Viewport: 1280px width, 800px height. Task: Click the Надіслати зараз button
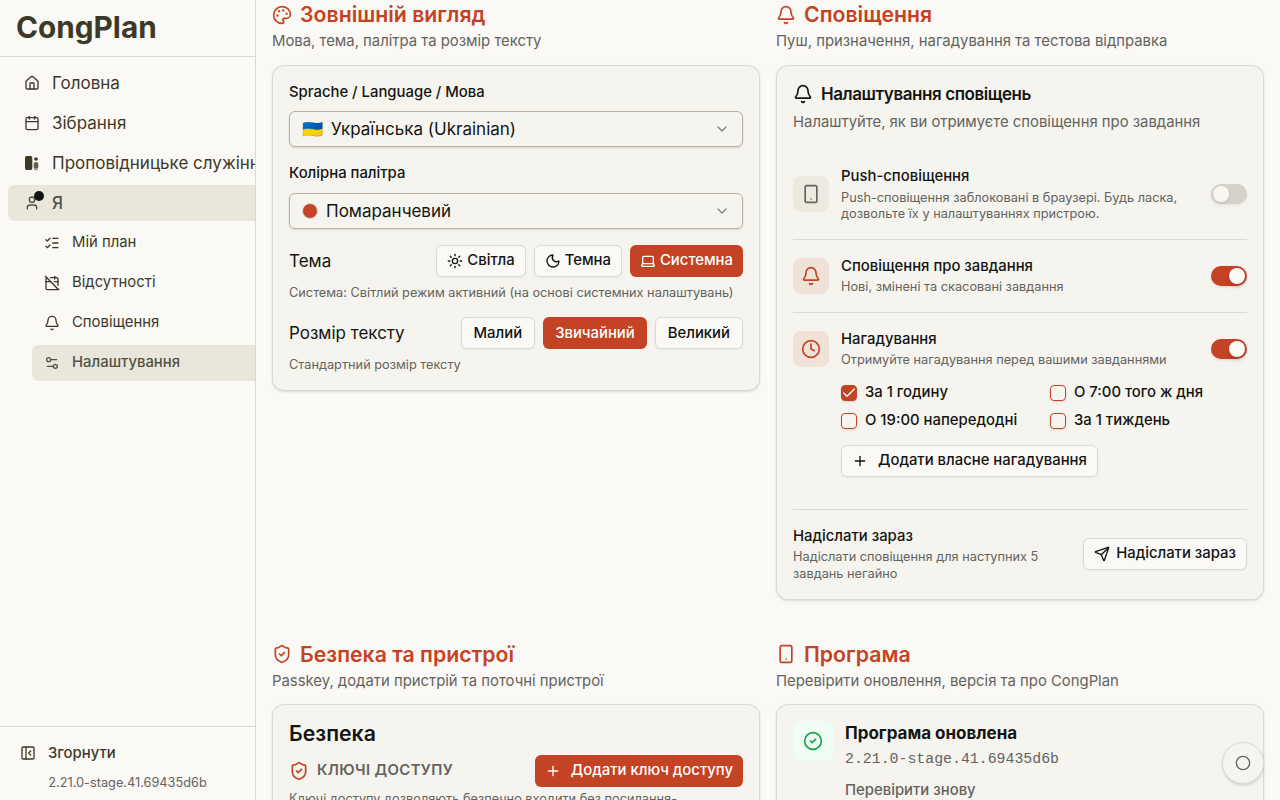click(x=1165, y=553)
